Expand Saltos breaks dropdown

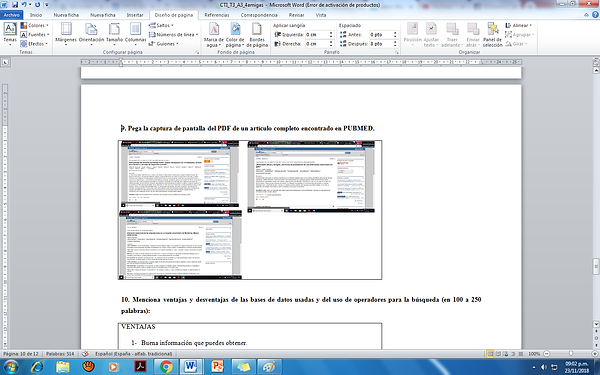tap(161, 25)
